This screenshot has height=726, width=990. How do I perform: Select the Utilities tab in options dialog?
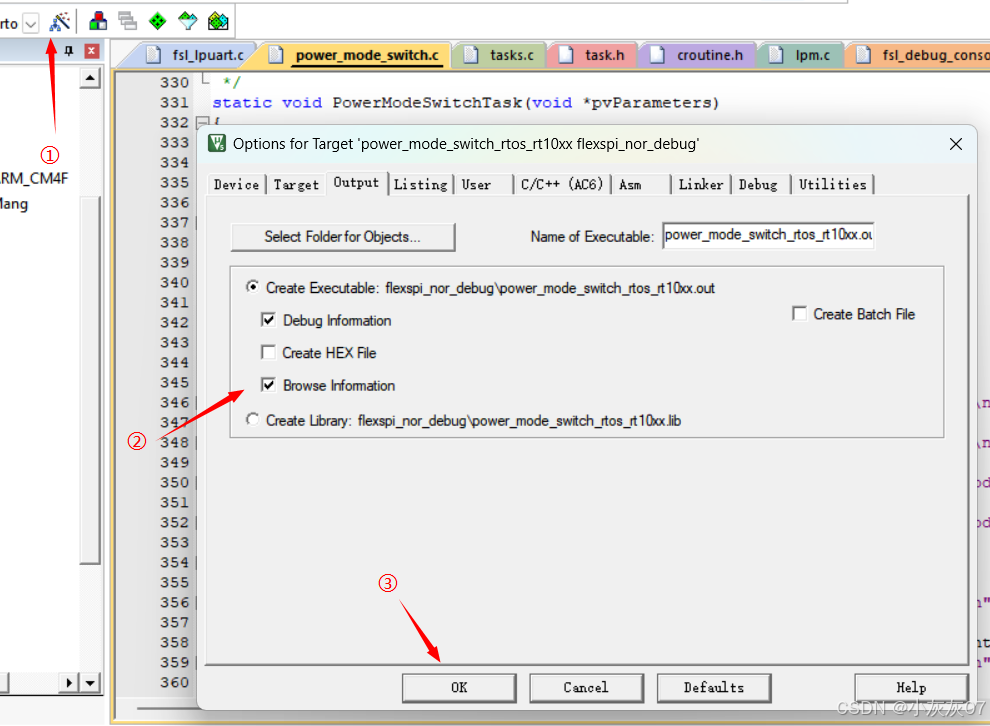click(x=833, y=184)
